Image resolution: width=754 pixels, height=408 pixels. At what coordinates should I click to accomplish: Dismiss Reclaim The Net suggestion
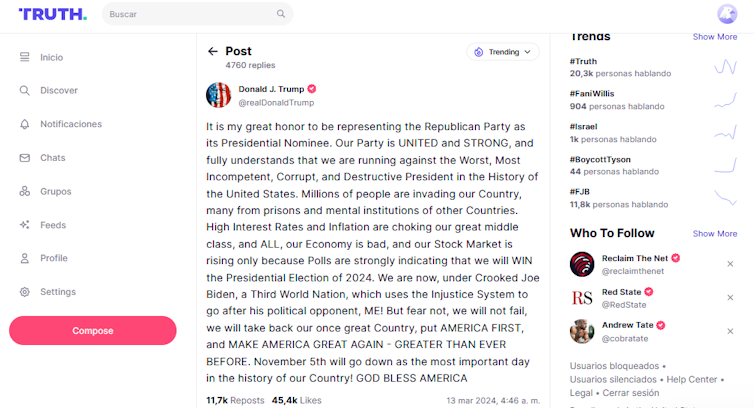tap(730, 264)
